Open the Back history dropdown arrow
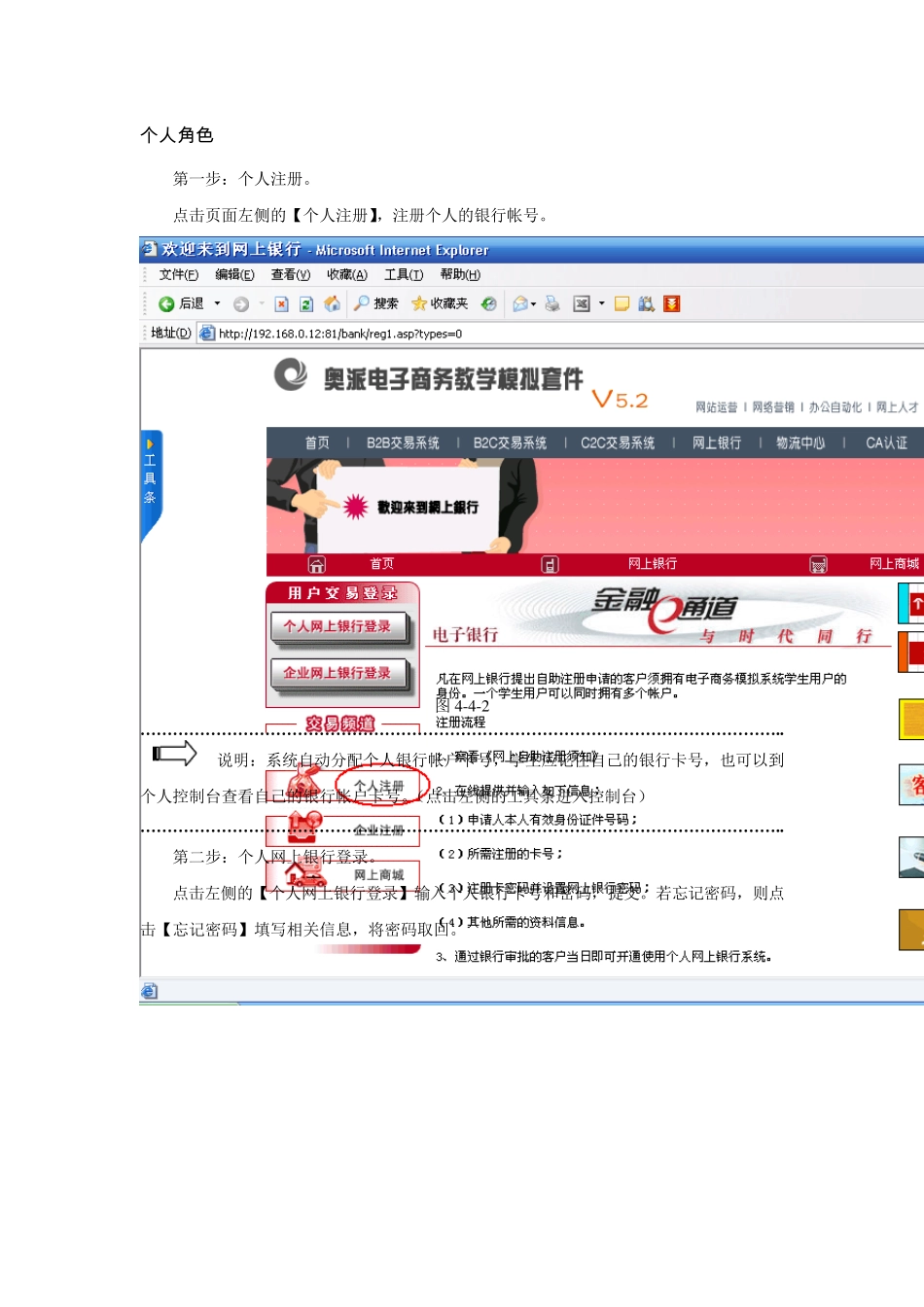 point(217,303)
